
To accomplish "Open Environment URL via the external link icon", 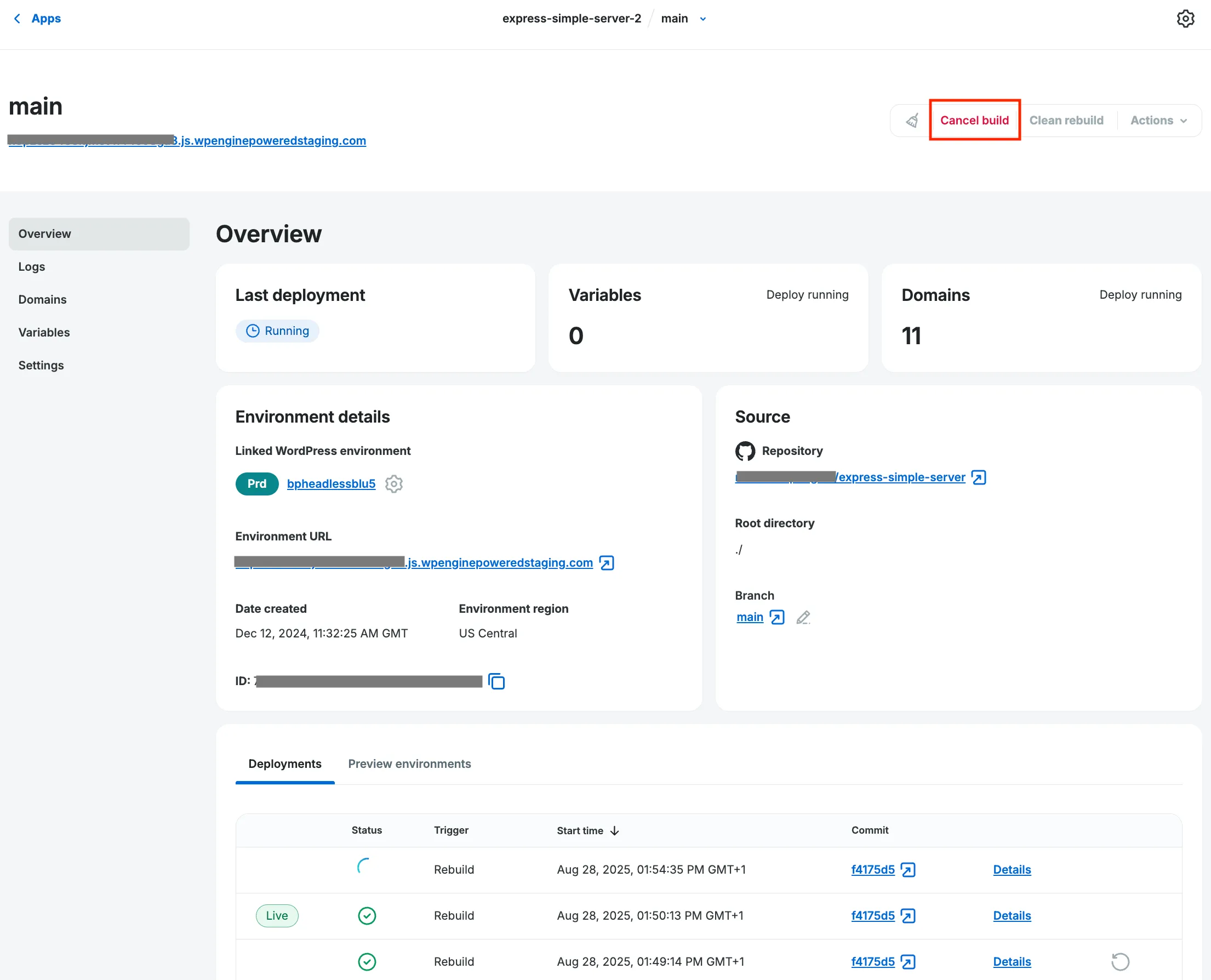I will 607,563.
